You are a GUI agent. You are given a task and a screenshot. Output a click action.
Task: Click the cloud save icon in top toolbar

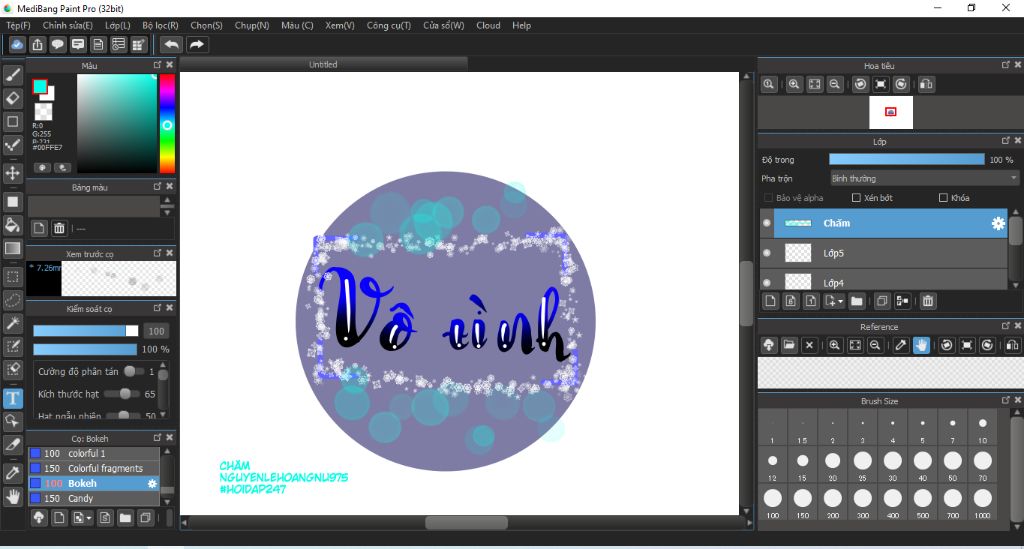[17, 44]
